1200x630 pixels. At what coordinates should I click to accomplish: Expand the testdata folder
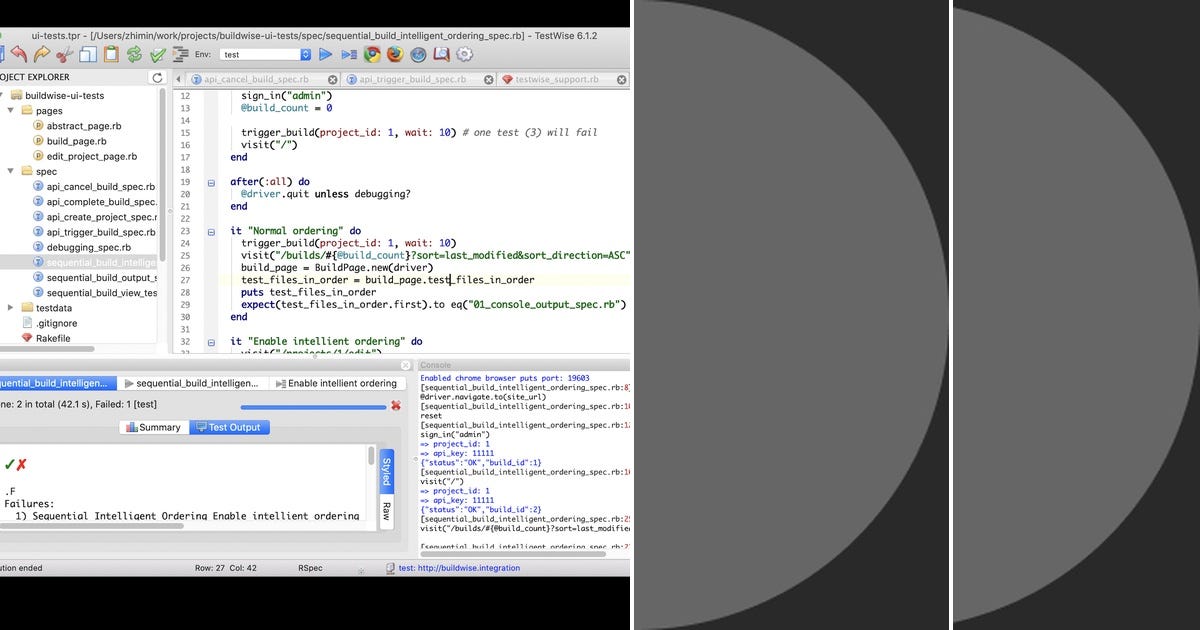coord(8,307)
